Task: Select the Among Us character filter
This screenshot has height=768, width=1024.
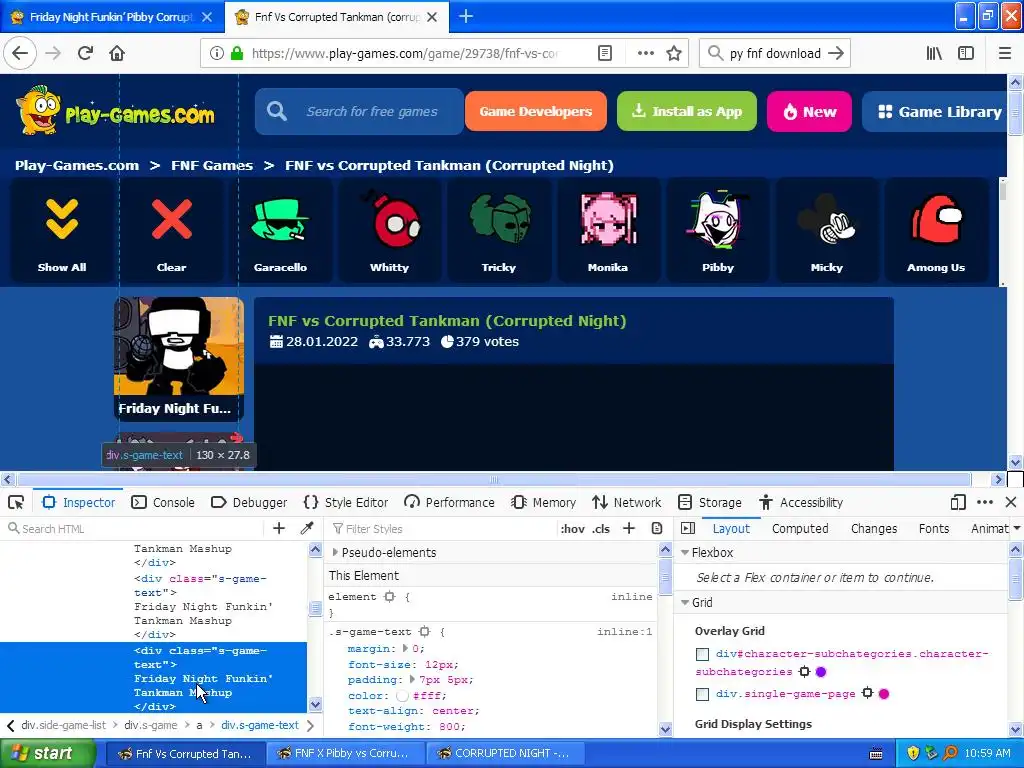Action: point(936,231)
